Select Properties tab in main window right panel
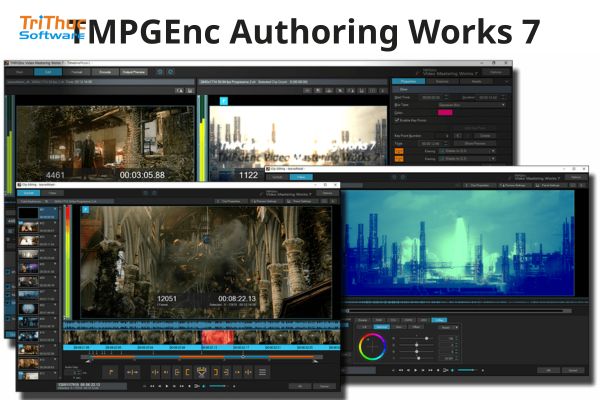The width and height of the screenshot is (600, 400). [x=408, y=82]
